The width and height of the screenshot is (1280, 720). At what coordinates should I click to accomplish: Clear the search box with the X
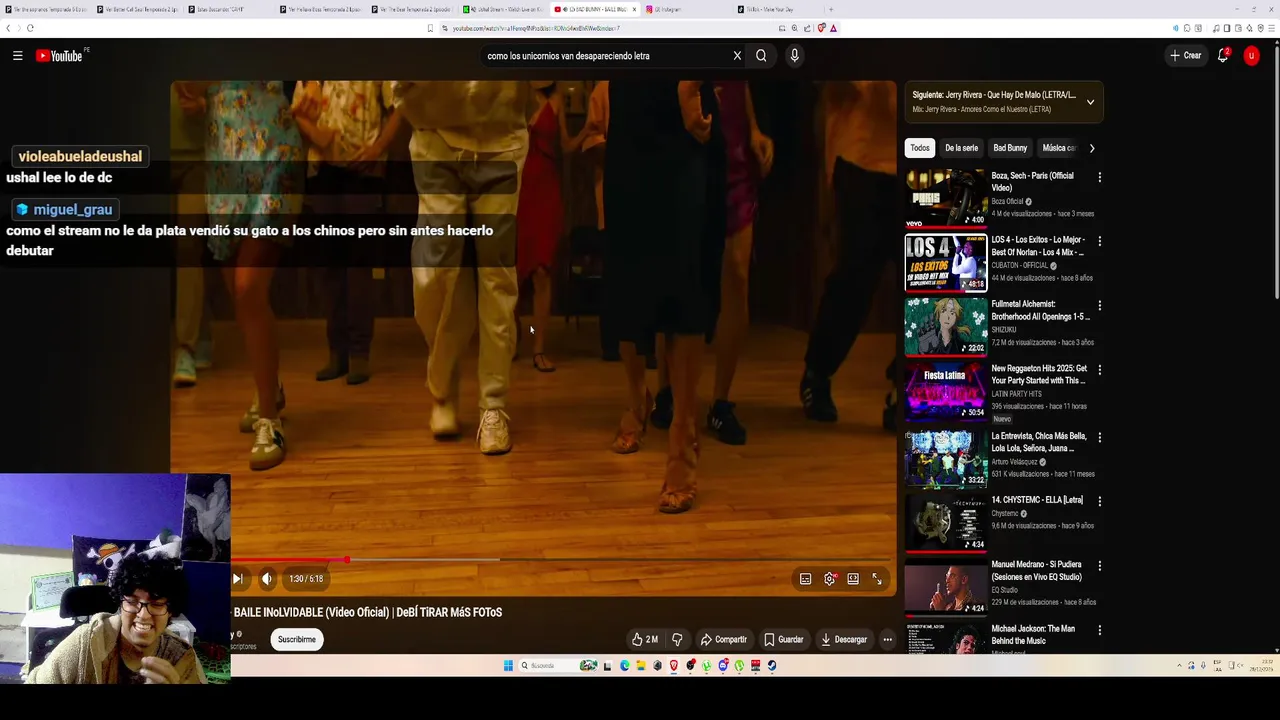click(737, 56)
